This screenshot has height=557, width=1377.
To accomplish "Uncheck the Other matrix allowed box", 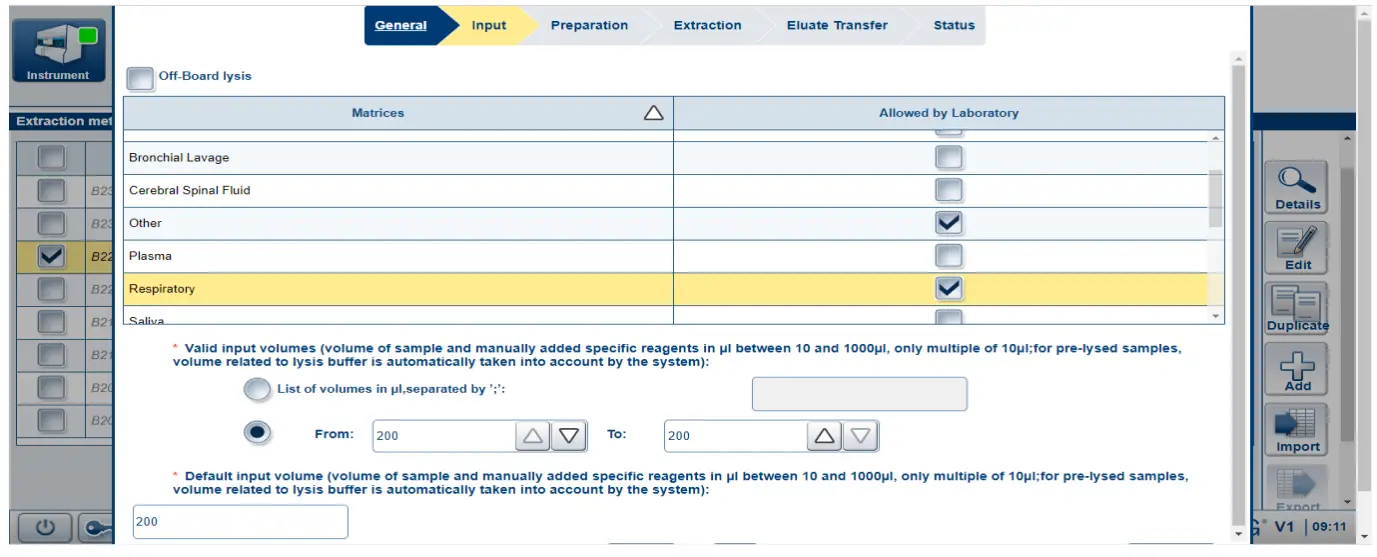I will pyautogui.click(x=948, y=223).
